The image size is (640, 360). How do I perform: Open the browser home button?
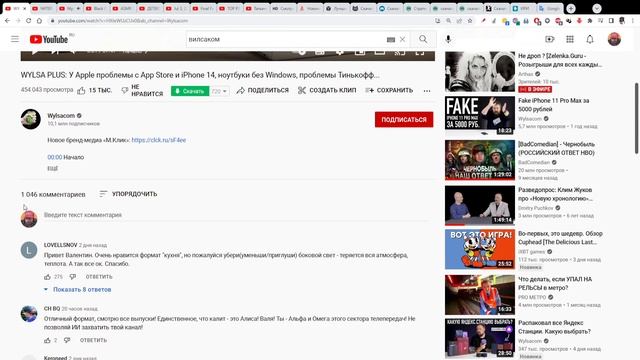39,20
